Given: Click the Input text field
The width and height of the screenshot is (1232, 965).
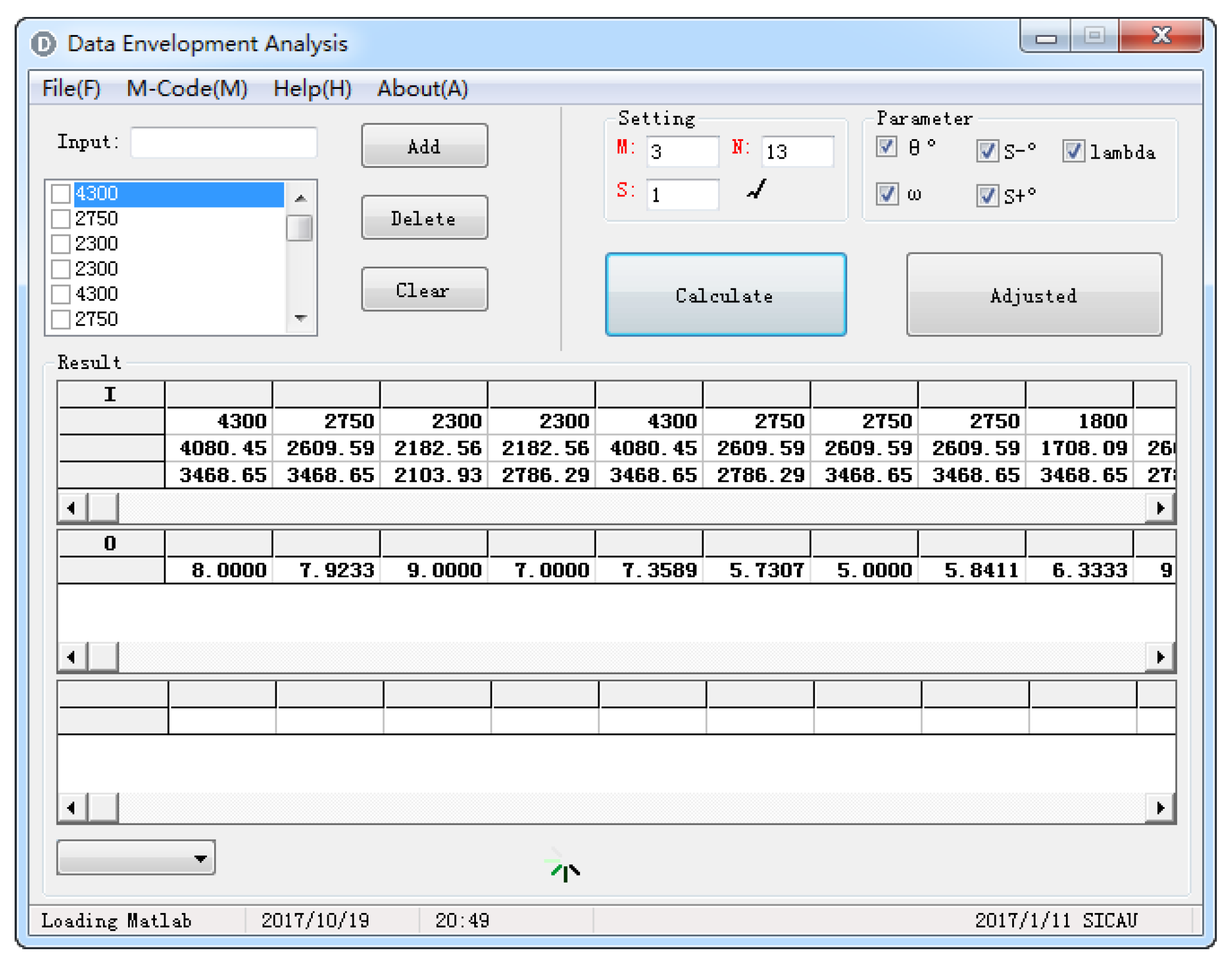Looking at the screenshot, I should [x=224, y=143].
